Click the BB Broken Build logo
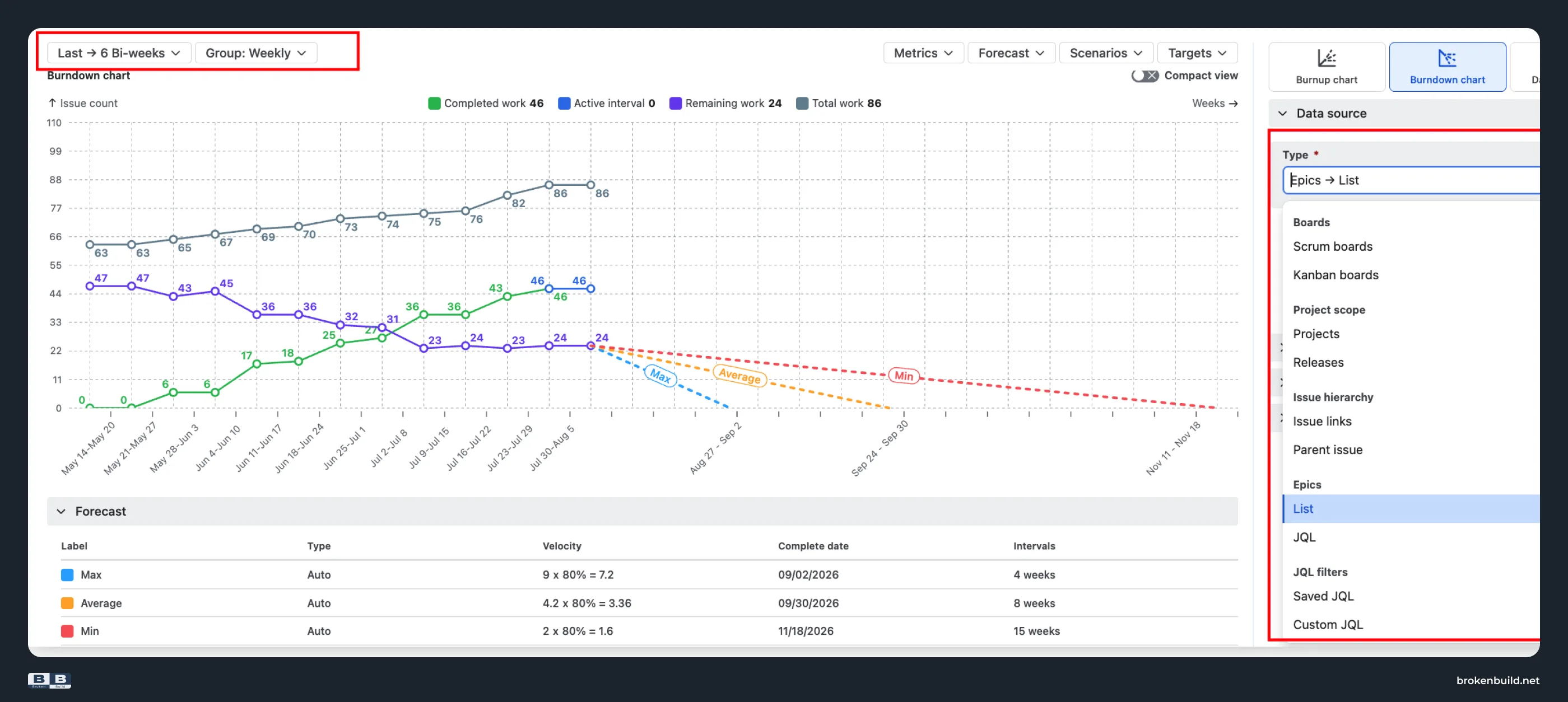Screen dimensions: 1568x702 (x=49, y=680)
